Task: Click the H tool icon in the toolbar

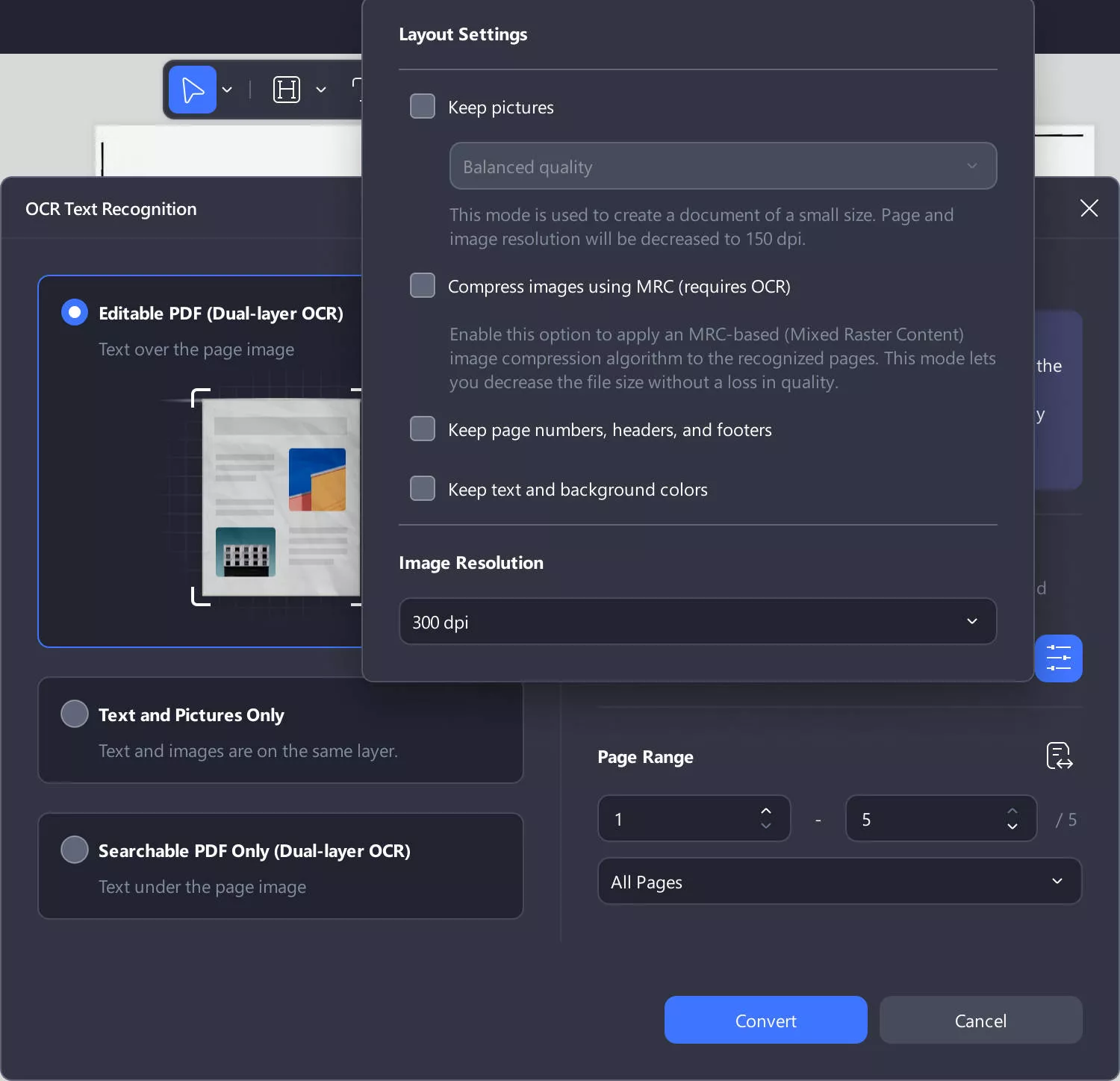Action: pyautogui.click(x=286, y=89)
